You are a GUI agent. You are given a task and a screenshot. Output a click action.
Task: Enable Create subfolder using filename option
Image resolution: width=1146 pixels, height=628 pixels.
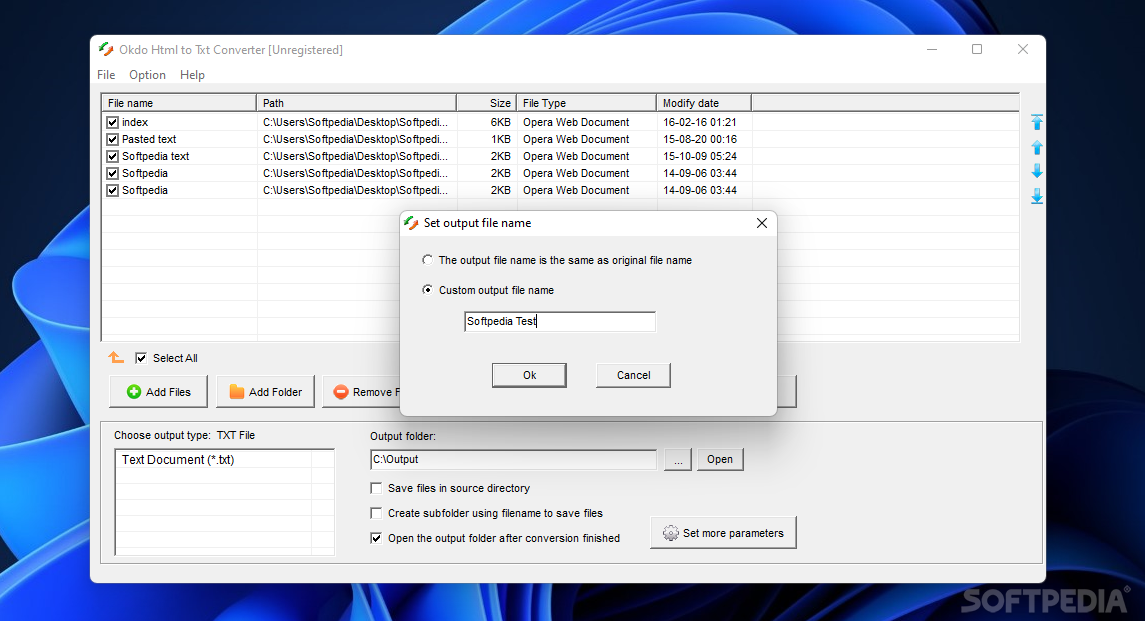coord(376,513)
